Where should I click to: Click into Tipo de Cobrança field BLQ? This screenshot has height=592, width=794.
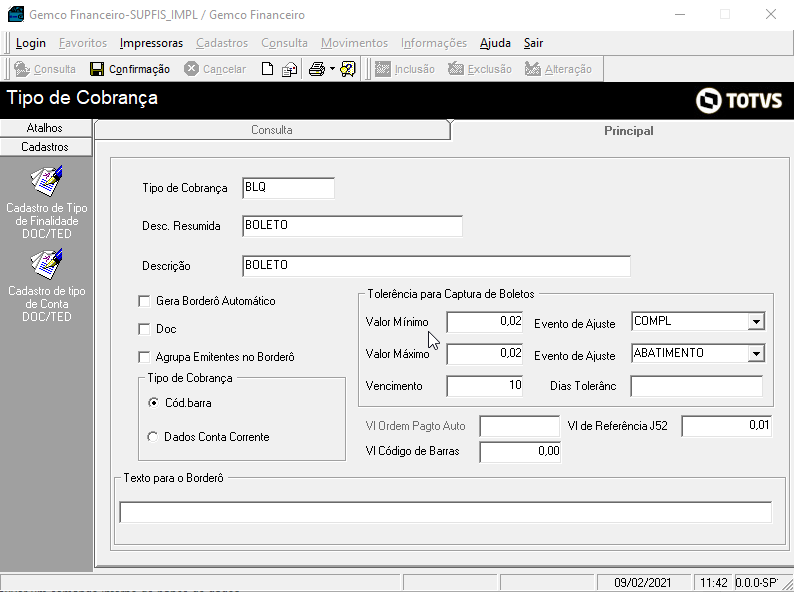(288, 188)
